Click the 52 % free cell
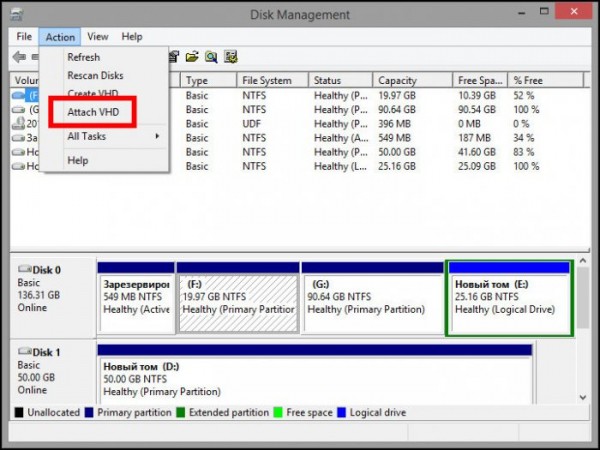Viewport: 600px width, 450px height. pyautogui.click(x=523, y=96)
